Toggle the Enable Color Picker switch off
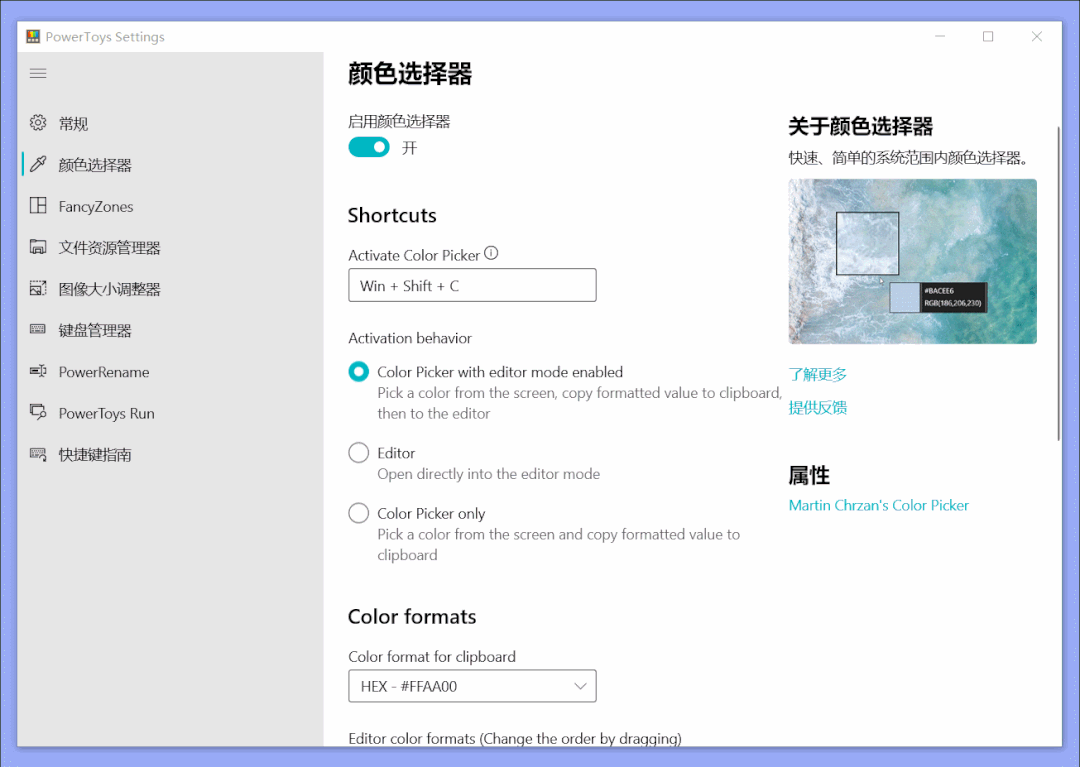This screenshot has height=767, width=1080. pos(369,148)
